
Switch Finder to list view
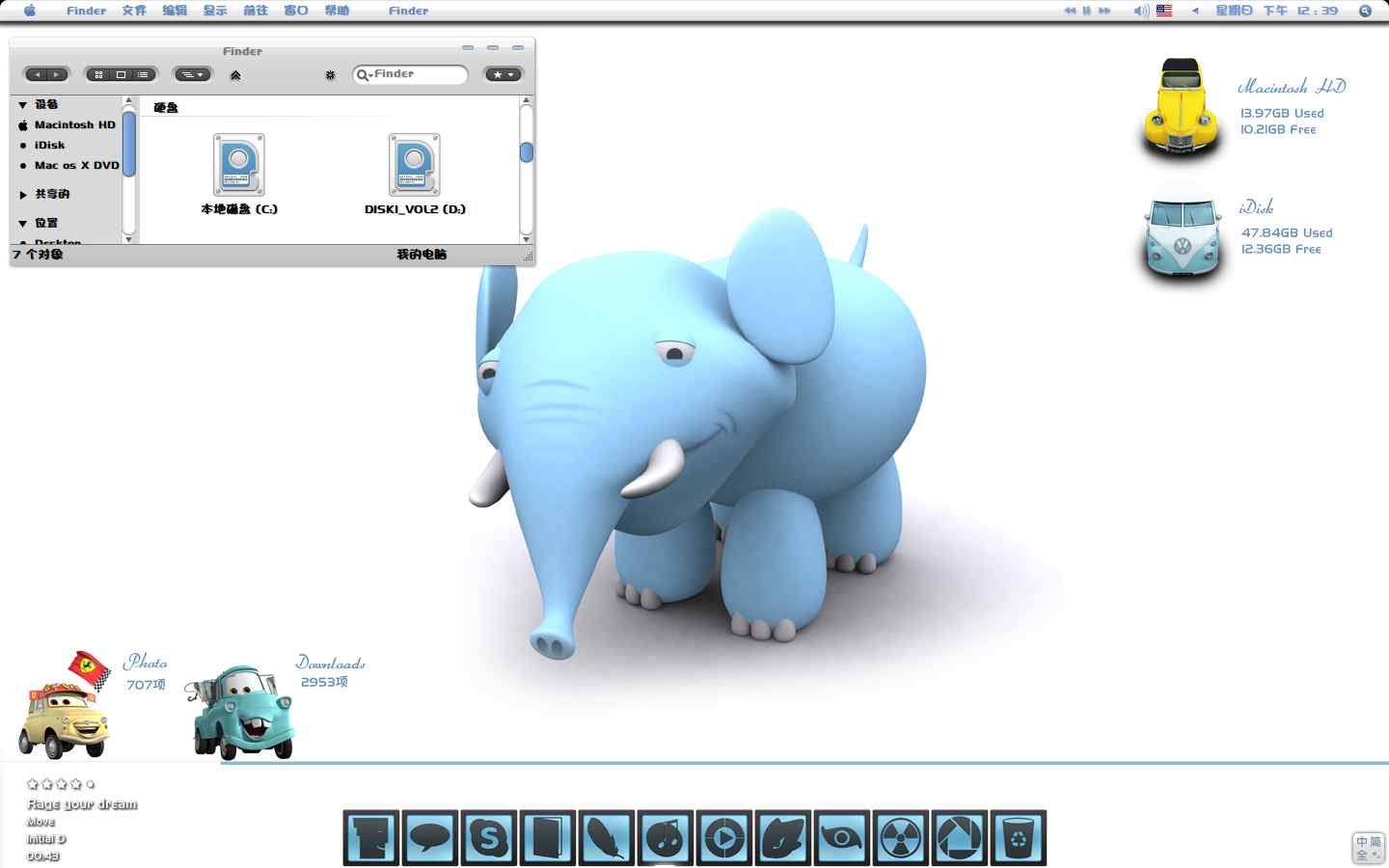click(143, 74)
